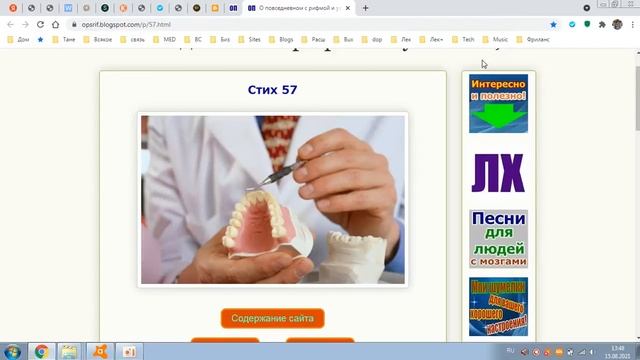Click the dentist denture model photo
This screenshot has height=360, width=640.
click(273, 200)
